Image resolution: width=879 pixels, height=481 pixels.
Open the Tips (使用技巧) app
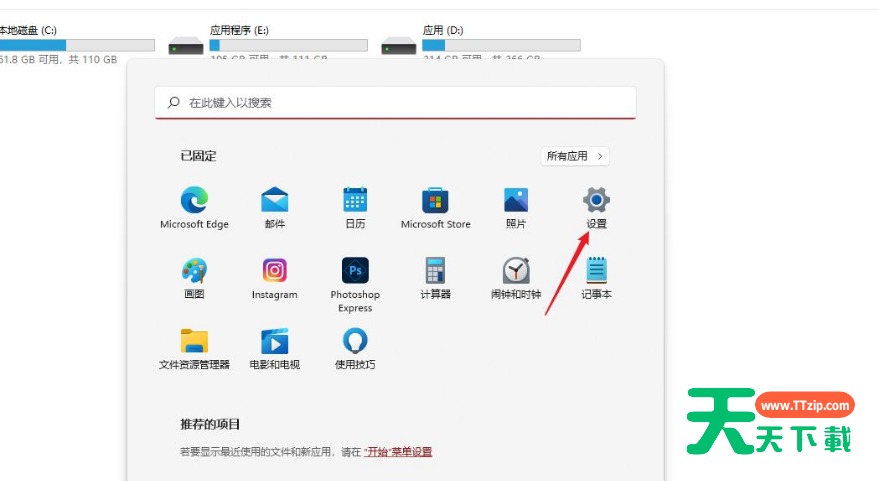[355, 342]
